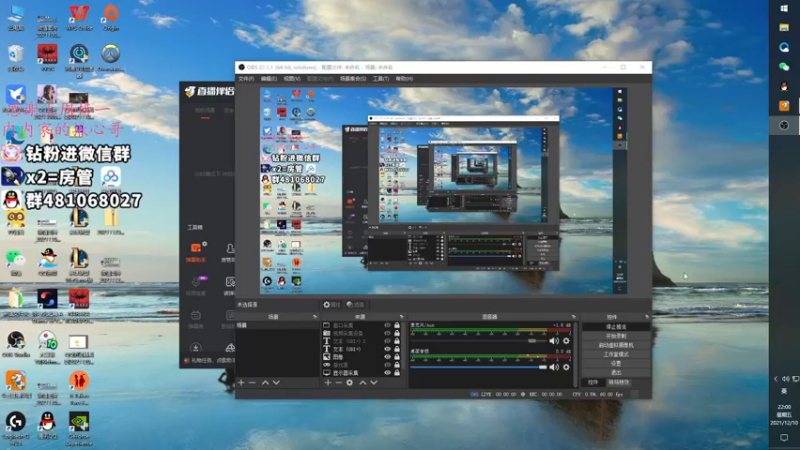The height and width of the screenshot is (450, 800).
Task: Pop out the 混音器 dock panel
Action: (x=573, y=317)
